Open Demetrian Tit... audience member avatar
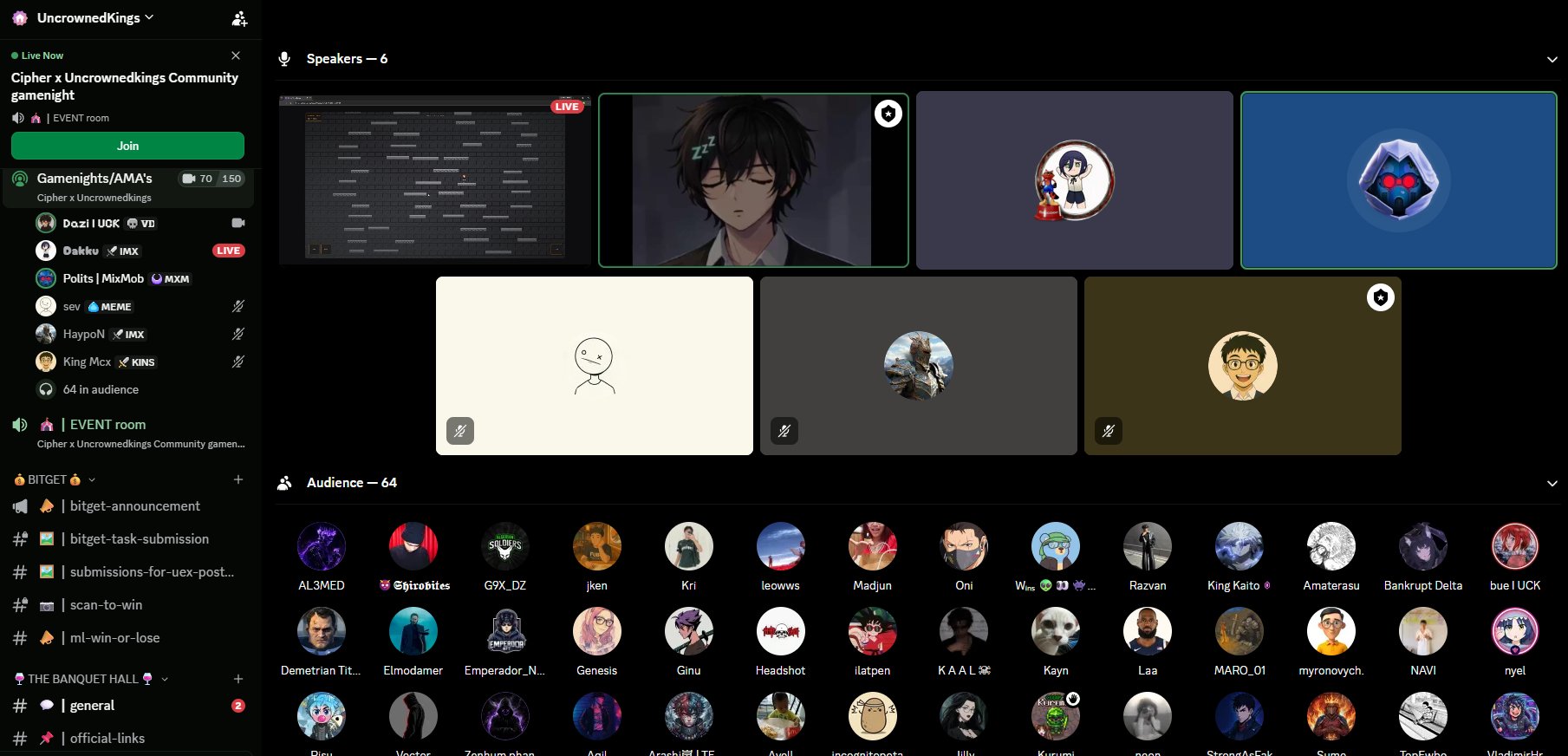This screenshot has width=1568, height=756. pyautogui.click(x=322, y=631)
